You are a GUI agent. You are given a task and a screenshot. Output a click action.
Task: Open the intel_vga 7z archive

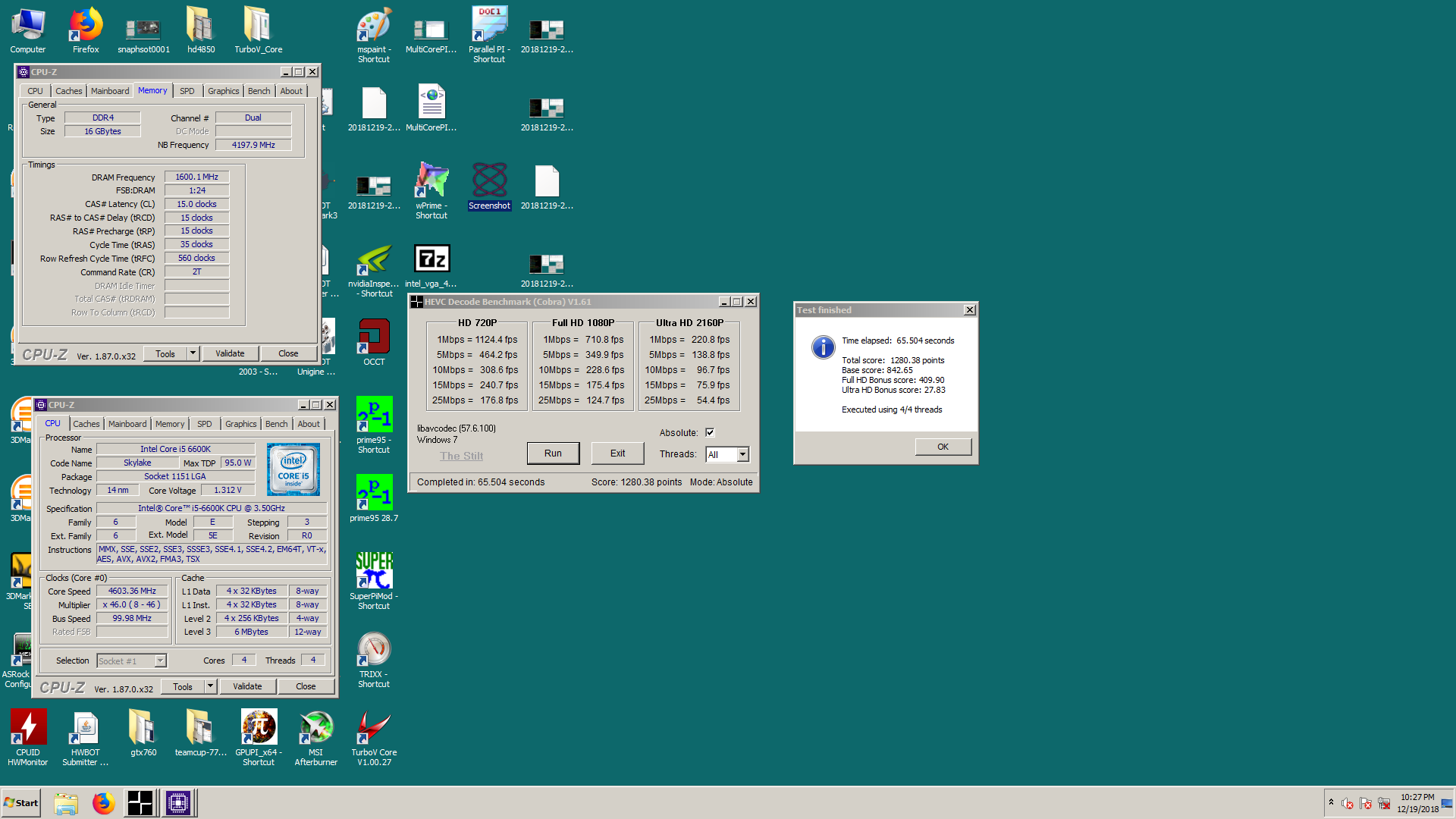(x=431, y=265)
